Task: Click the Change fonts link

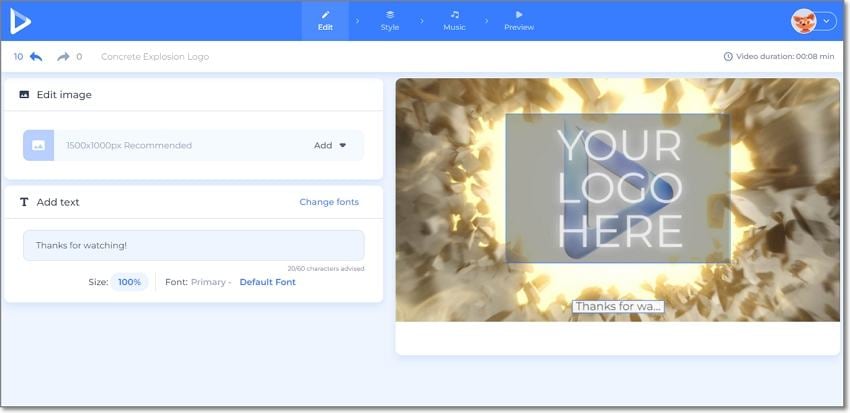Action: pos(329,202)
